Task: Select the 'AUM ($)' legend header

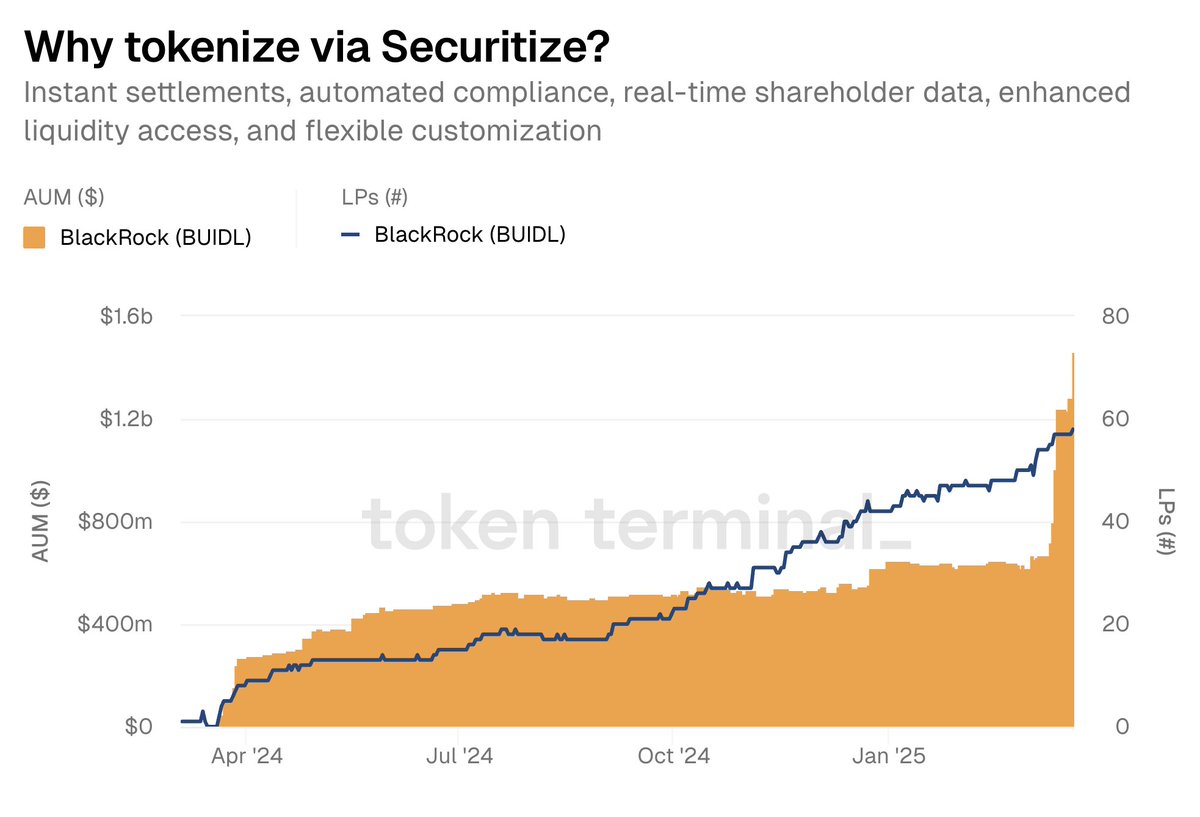Action: (x=62, y=197)
